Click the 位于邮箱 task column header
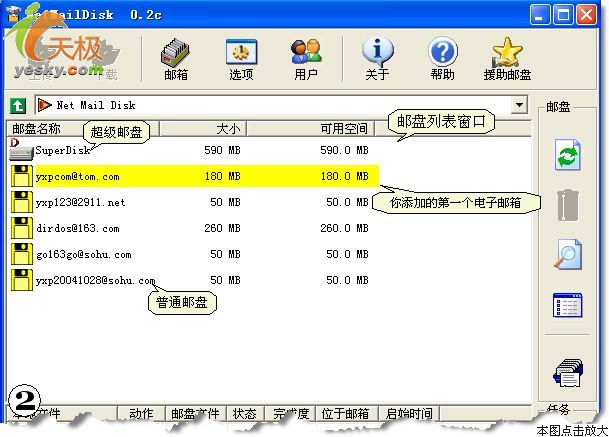Screen dimensions: 609x437 pyautogui.click(x=345, y=414)
